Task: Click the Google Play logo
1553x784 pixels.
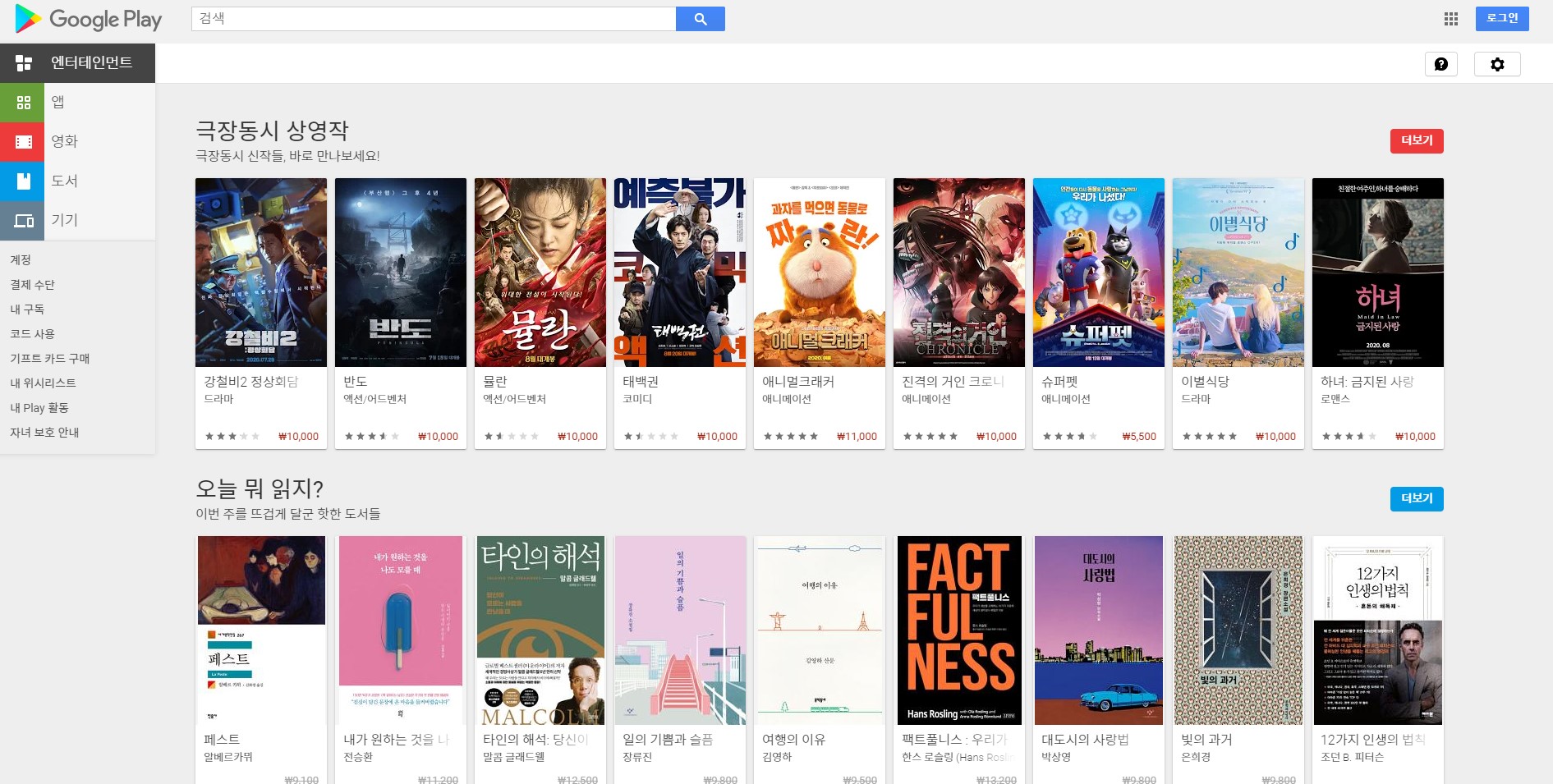Action: (89, 19)
